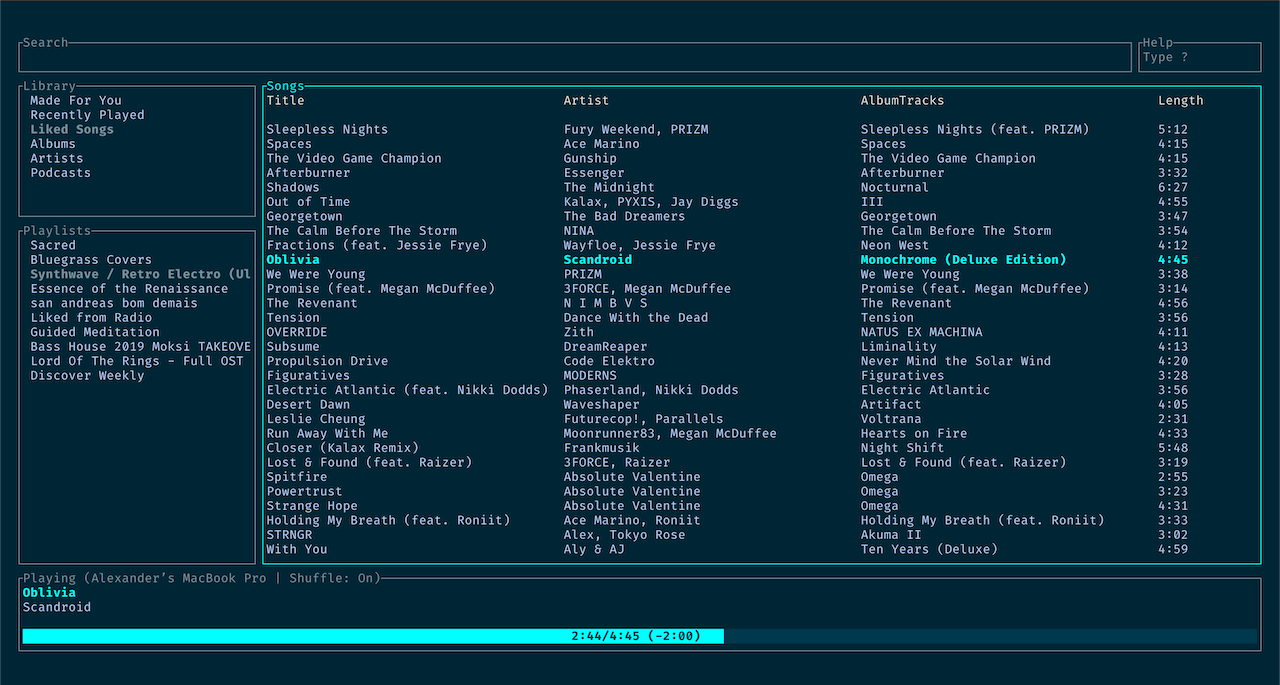This screenshot has width=1280, height=685.
Task: Select the song Propulsion Drive
Action: (327, 361)
